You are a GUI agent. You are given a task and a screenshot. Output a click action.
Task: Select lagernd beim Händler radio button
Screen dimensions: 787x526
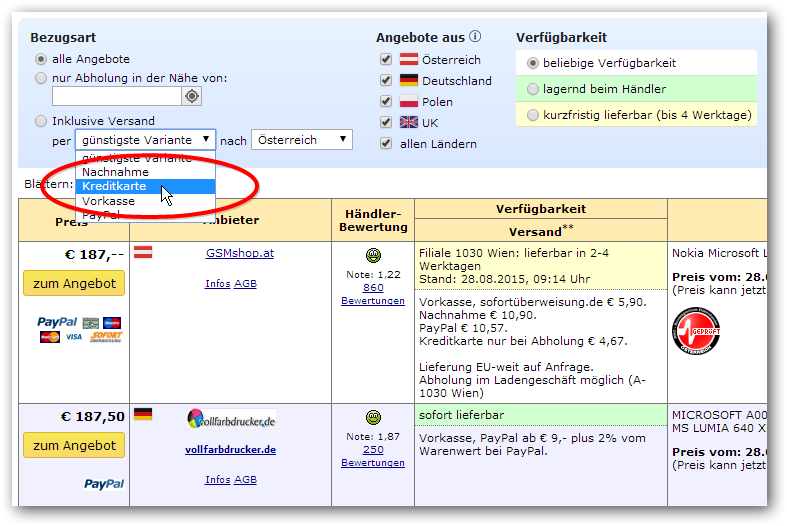click(x=533, y=89)
